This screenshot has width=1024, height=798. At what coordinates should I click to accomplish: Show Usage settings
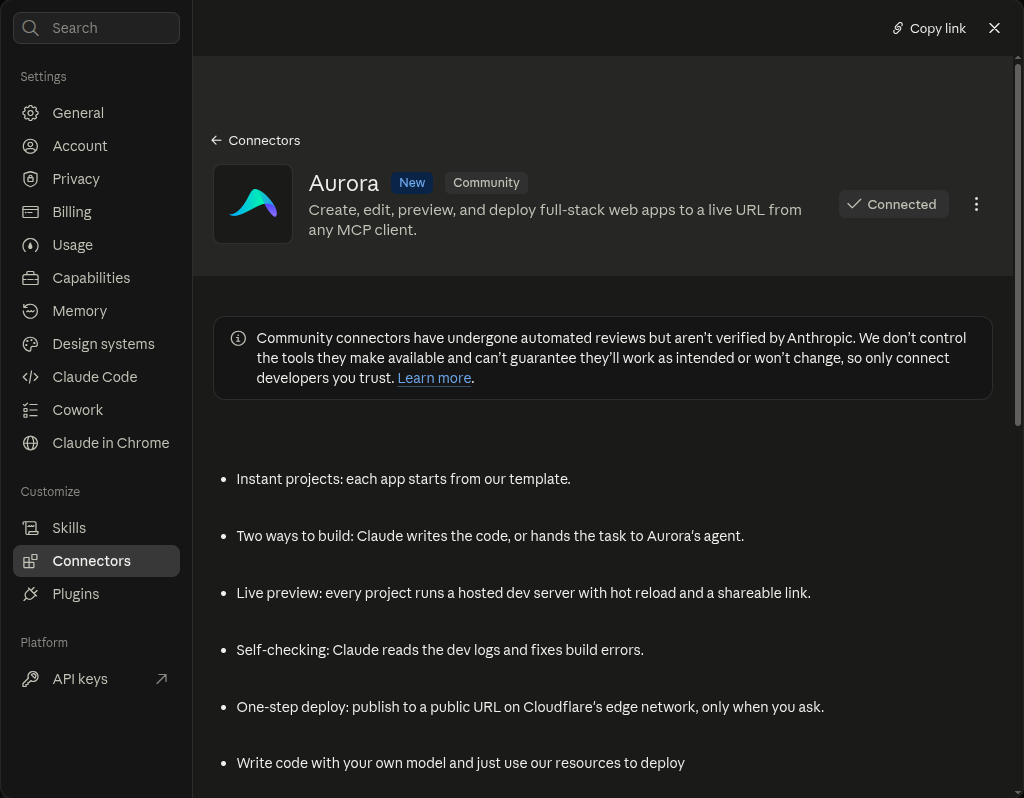click(x=96, y=245)
